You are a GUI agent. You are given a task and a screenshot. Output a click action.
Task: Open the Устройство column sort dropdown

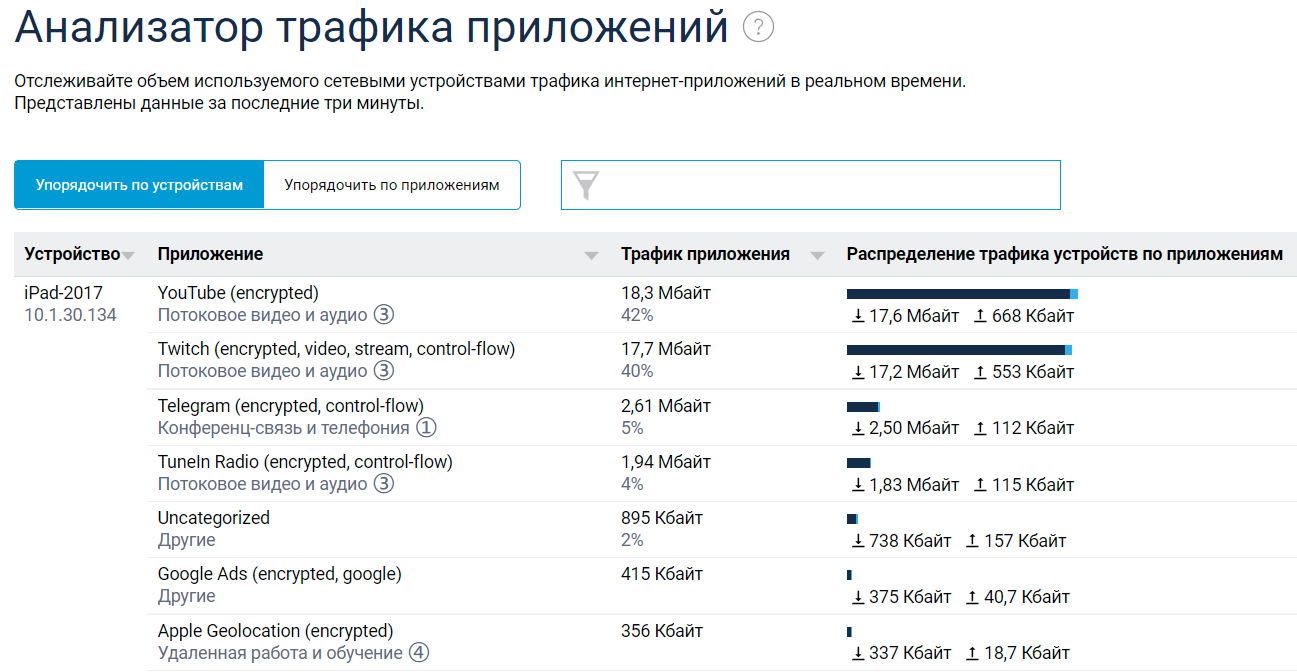(x=129, y=255)
